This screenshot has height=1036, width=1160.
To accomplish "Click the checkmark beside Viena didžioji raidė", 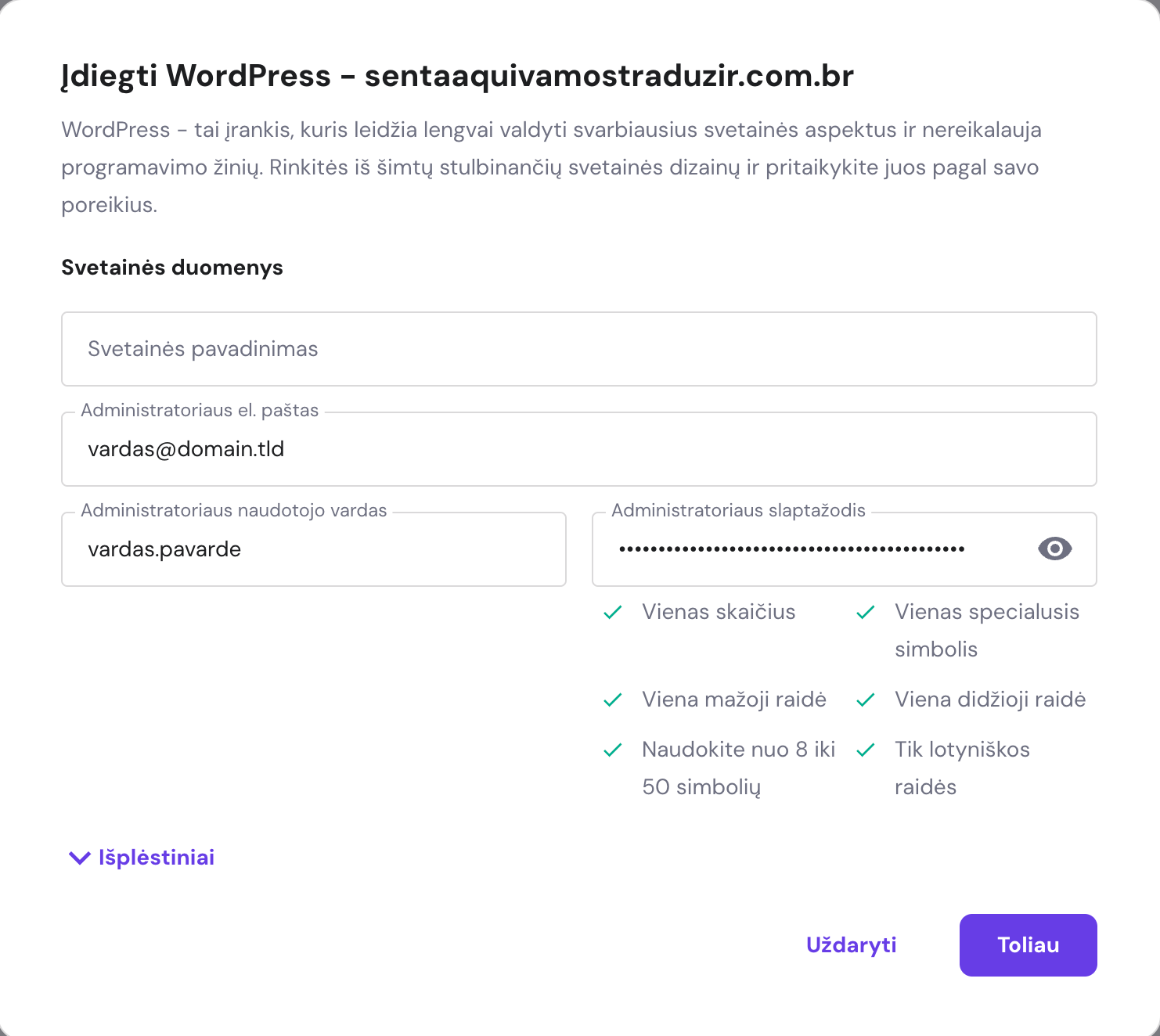I will pos(866,700).
